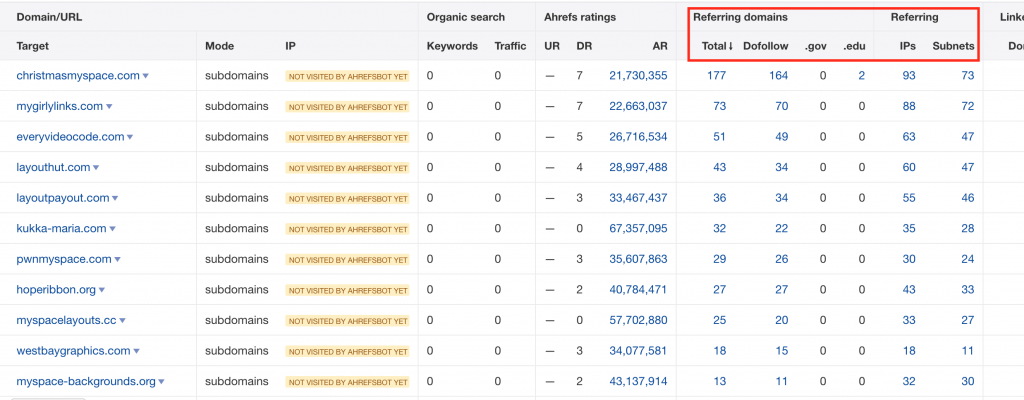Click NOT VISITED badge for christmasmyspace.com
This screenshot has width=1024, height=400.
click(x=347, y=76)
